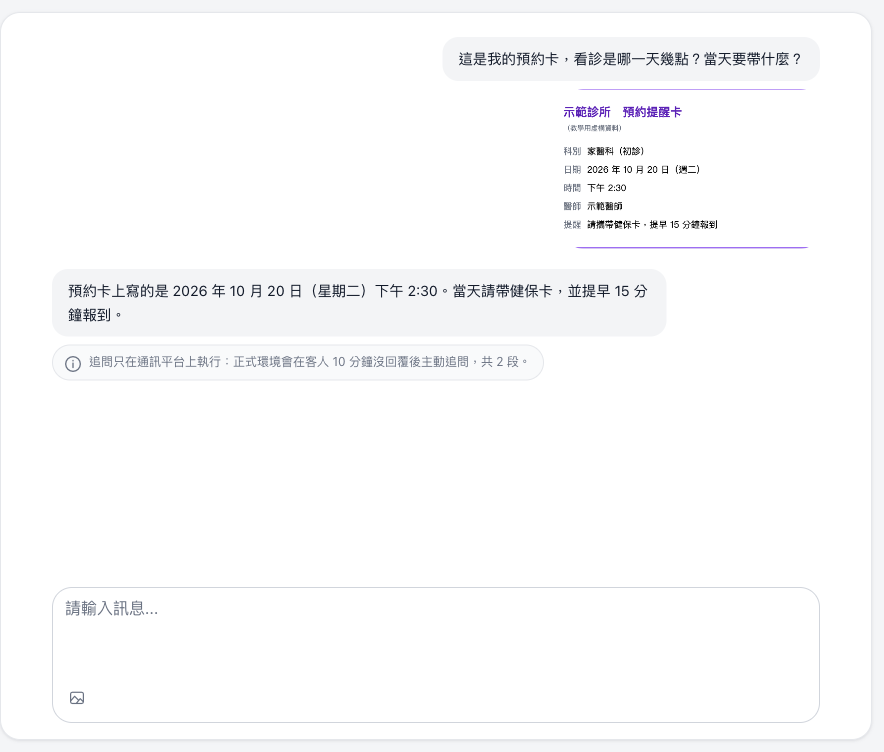This screenshot has width=884, height=752.
Task: Click the reply stating 2026 年 10 月 20 日
Action: [x=359, y=303]
